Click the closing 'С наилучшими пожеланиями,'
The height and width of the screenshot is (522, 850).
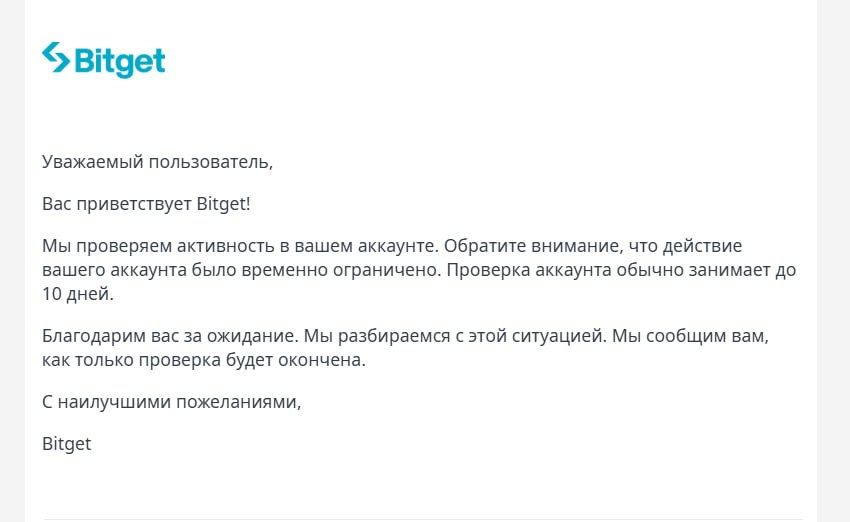coord(171,402)
